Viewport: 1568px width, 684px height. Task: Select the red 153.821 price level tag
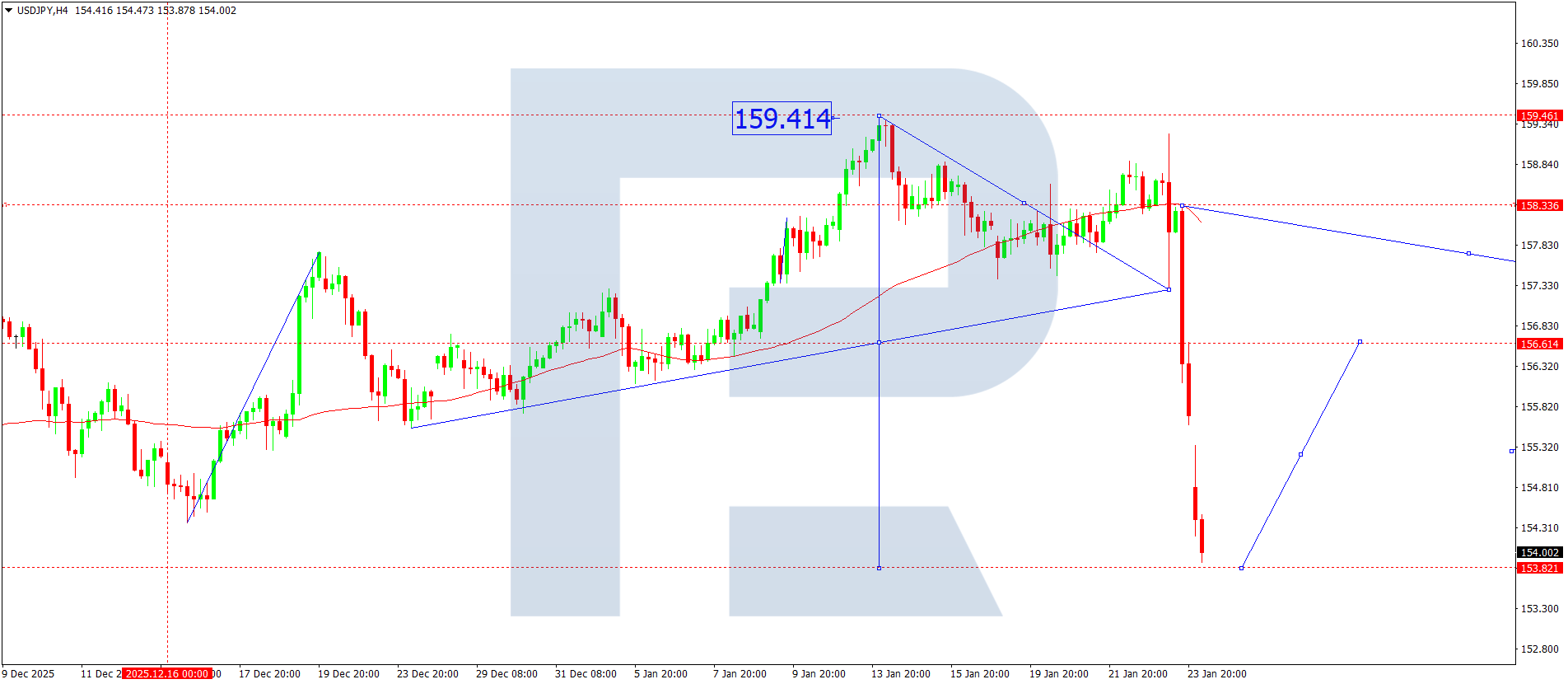(x=1538, y=568)
